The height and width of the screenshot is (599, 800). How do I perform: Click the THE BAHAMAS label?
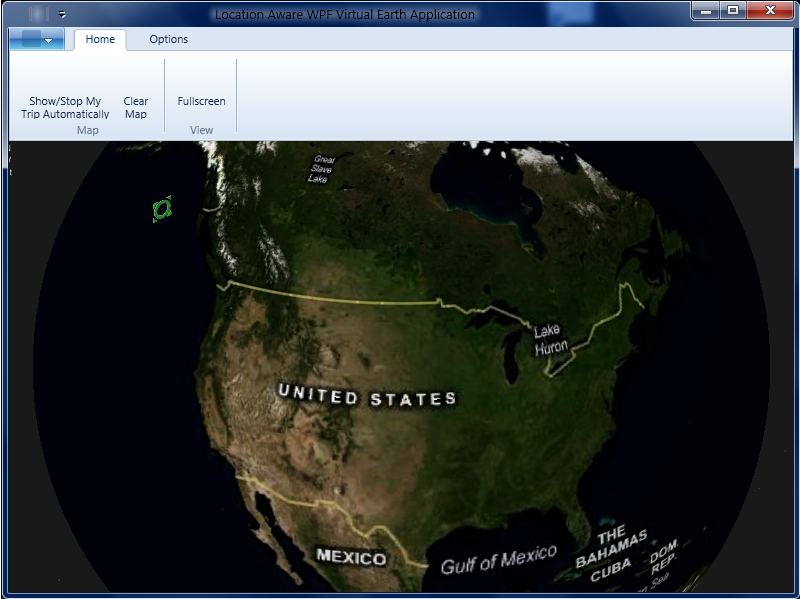pyautogui.click(x=611, y=546)
